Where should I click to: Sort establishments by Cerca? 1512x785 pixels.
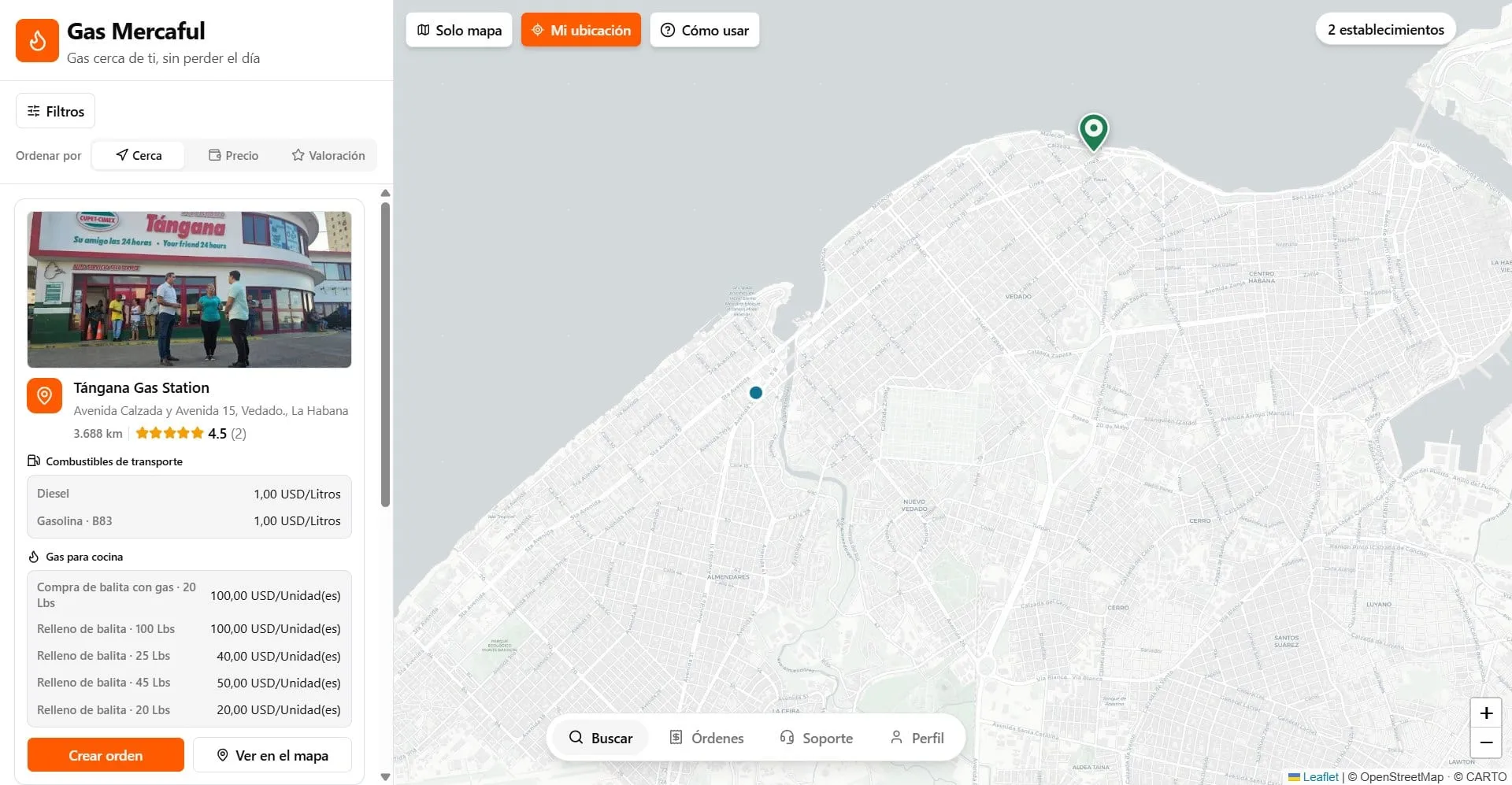(139, 155)
